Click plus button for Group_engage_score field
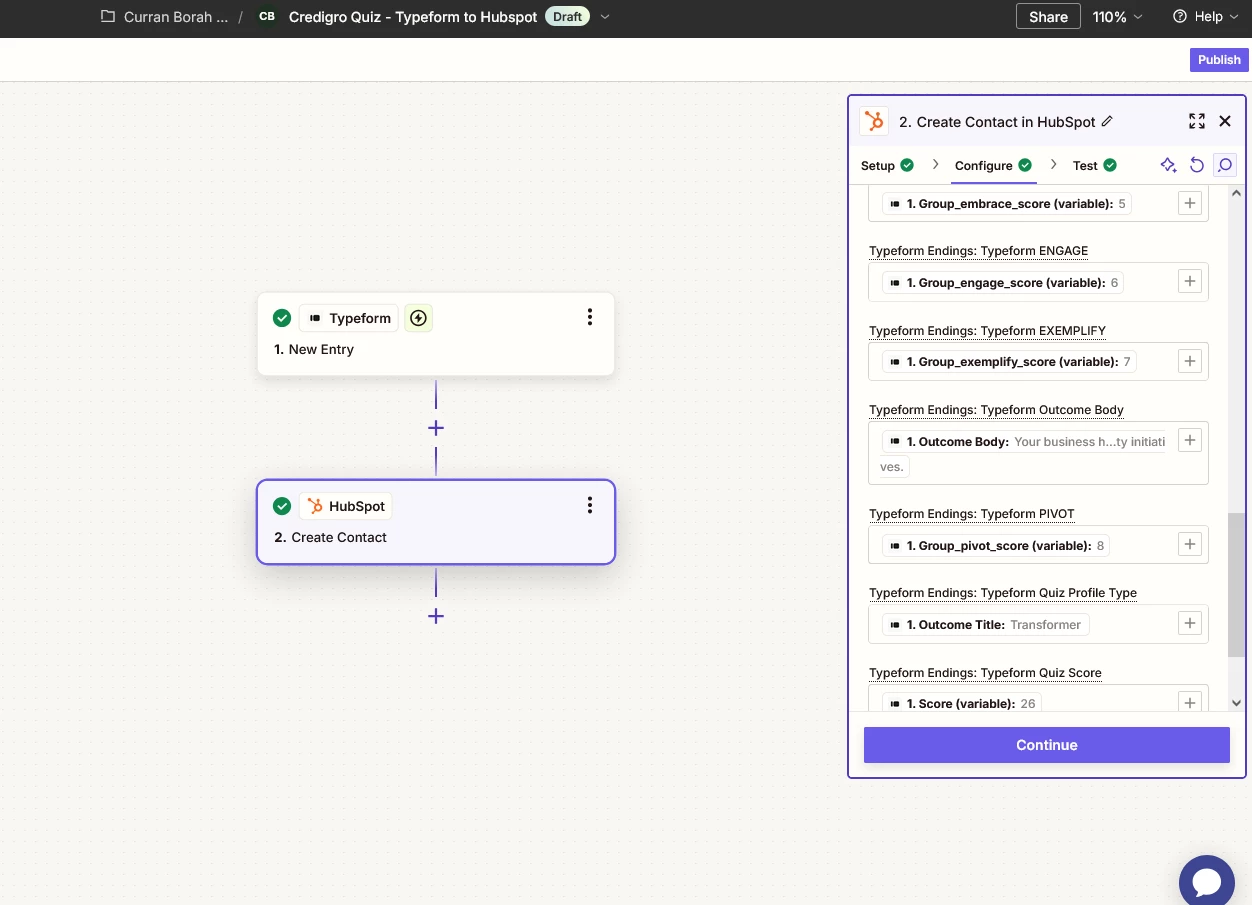The width and height of the screenshot is (1252, 905). pyautogui.click(x=1190, y=282)
